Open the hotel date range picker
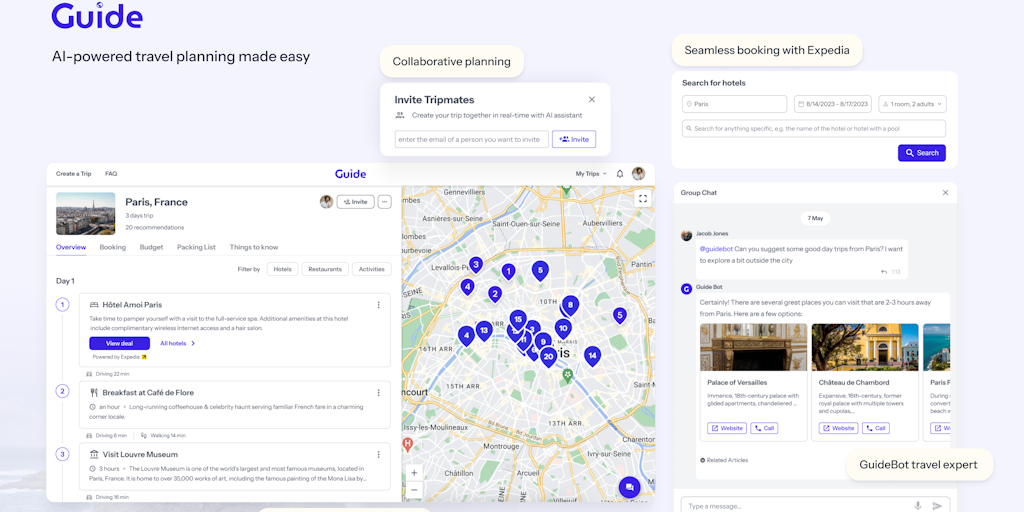 832,104
